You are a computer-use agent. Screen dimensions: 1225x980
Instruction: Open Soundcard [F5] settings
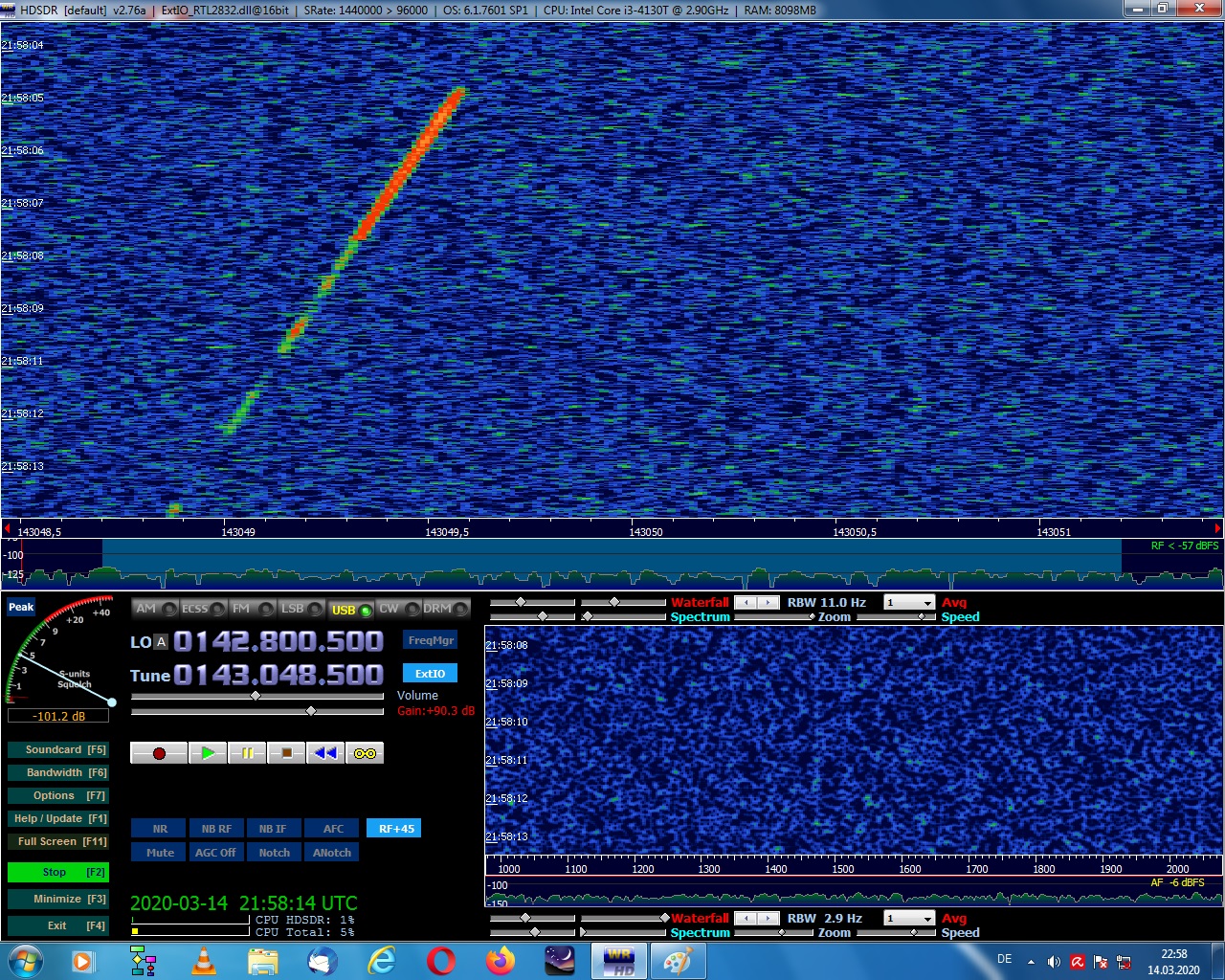[57, 749]
